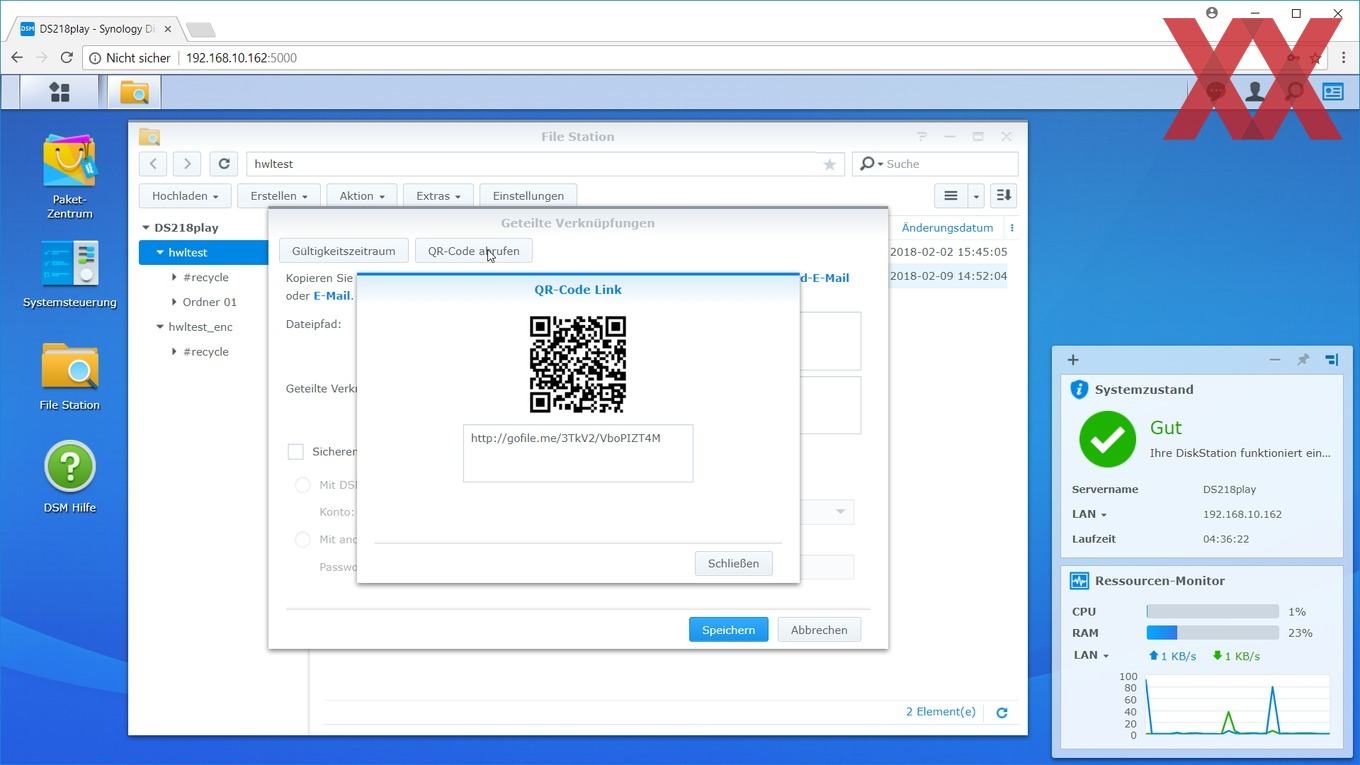Open Systemsteuerung desktop icon
The height and width of the screenshot is (765, 1360).
(70, 274)
